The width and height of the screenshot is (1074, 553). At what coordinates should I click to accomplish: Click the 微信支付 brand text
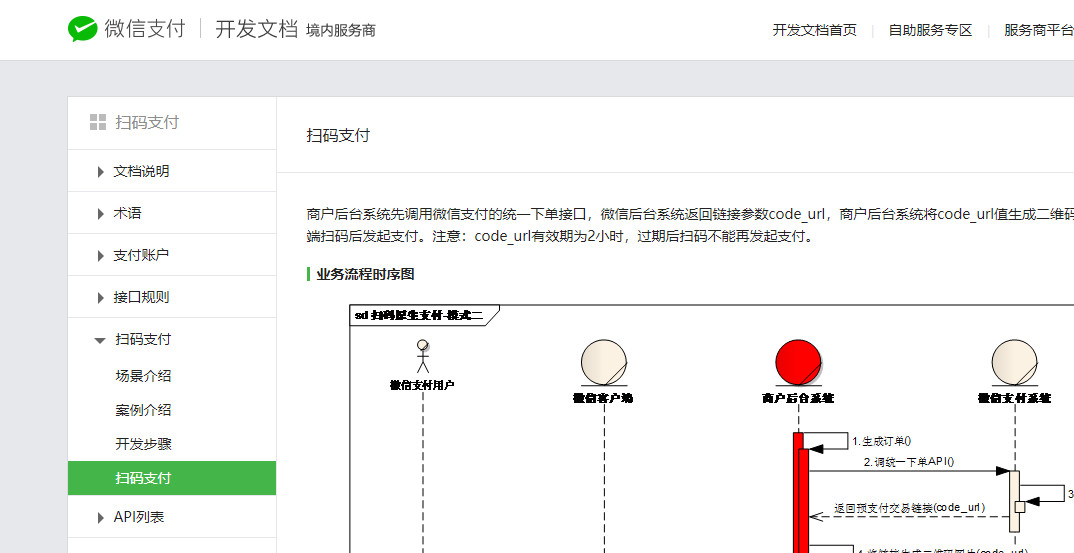coord(145,29)
